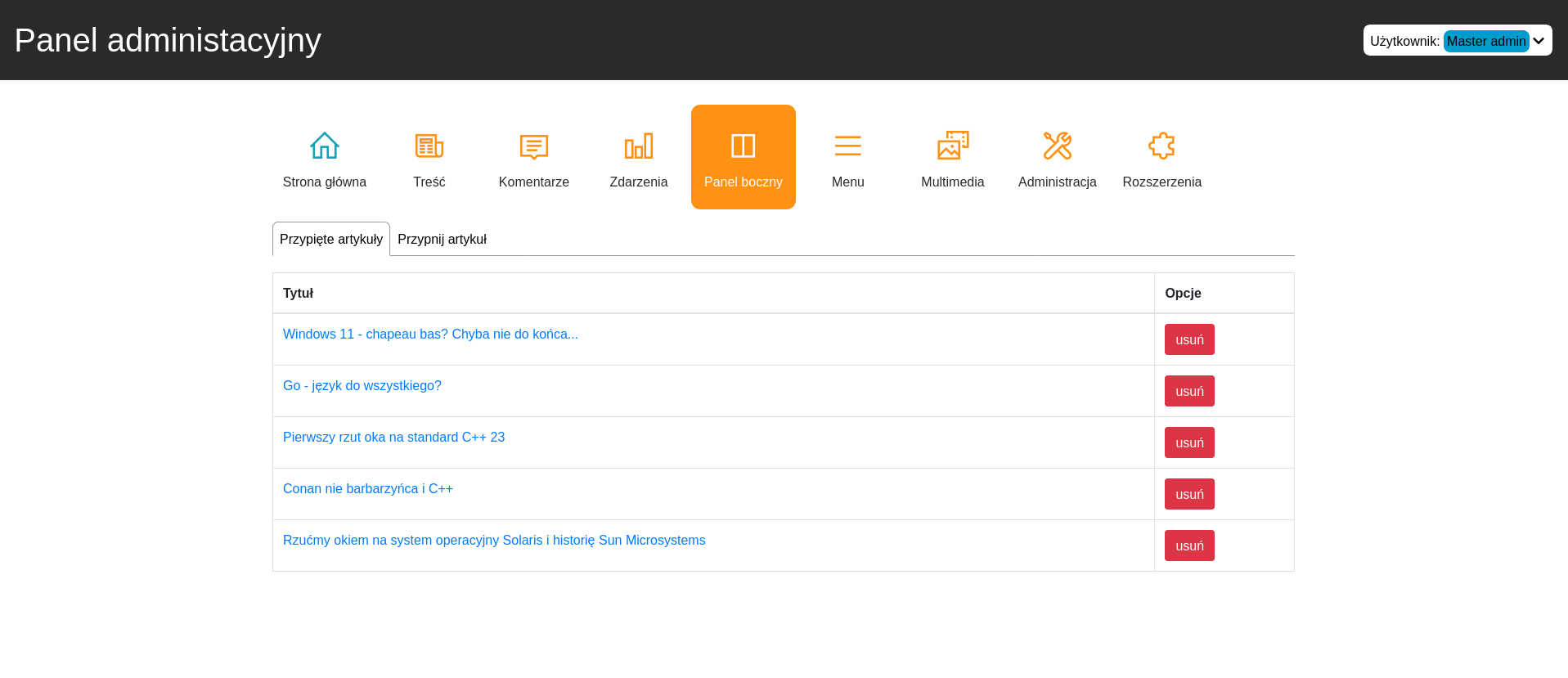The width and height of the screenshot is (1568, 678).
Task: Click the Multimedia label
Action: click(953, 182)
